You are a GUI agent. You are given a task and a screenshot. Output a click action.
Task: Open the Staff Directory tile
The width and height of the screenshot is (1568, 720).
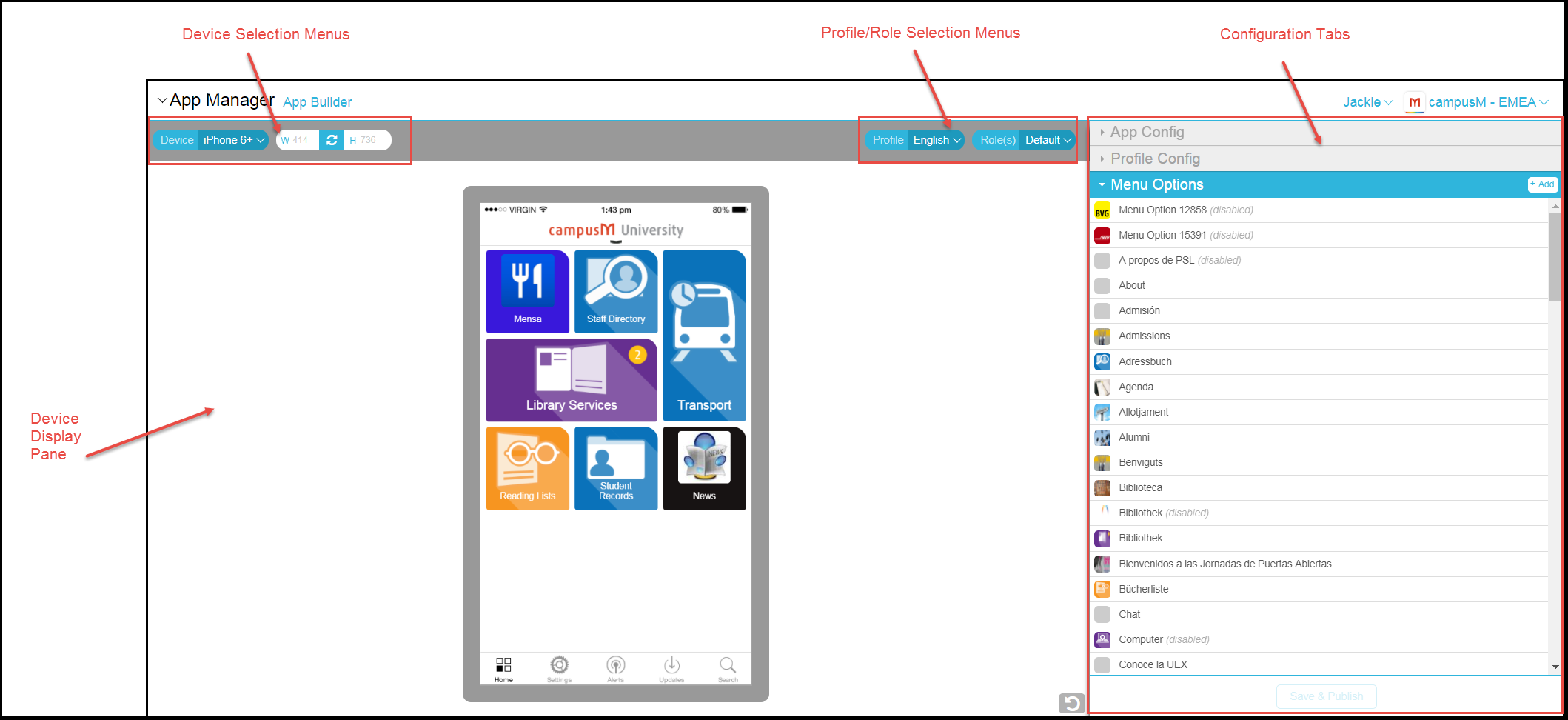(x=616, y=291)
